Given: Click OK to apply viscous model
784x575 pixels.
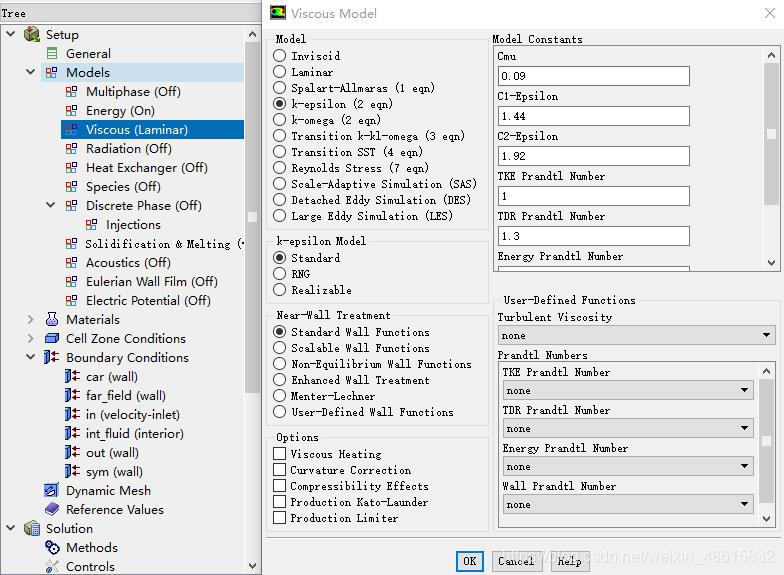Looking at the screenshot, I should pos(470,561).
